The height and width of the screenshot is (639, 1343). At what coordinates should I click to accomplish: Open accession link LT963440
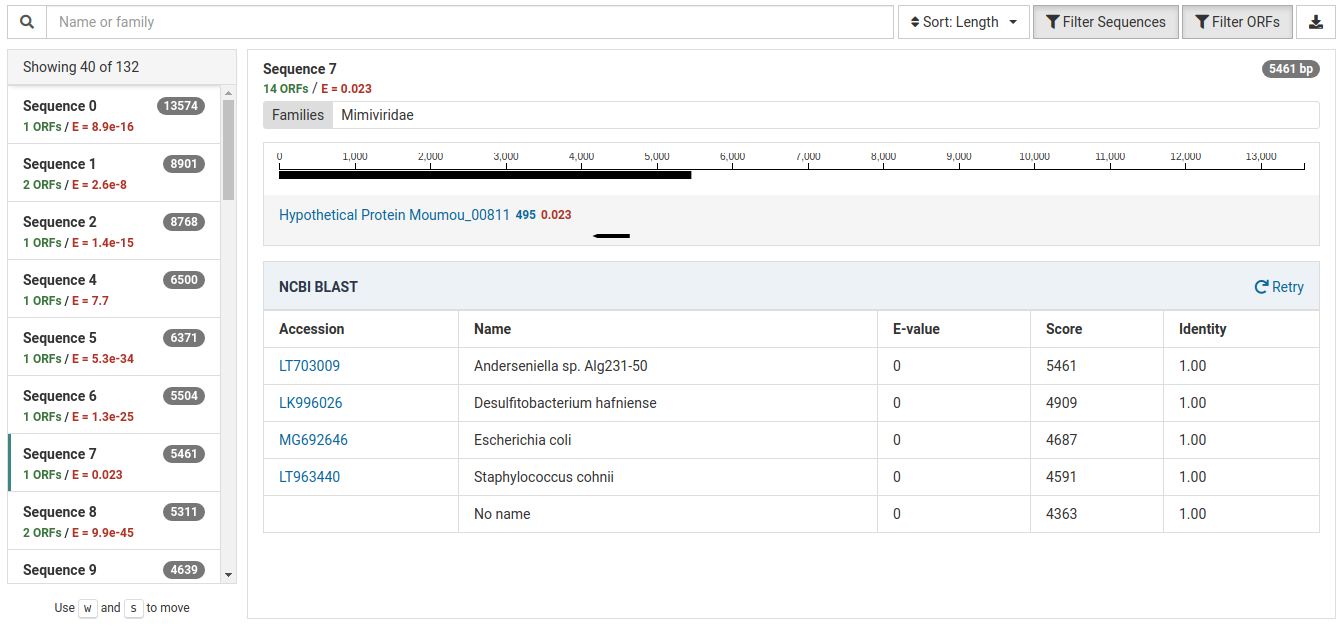[309, 477]
